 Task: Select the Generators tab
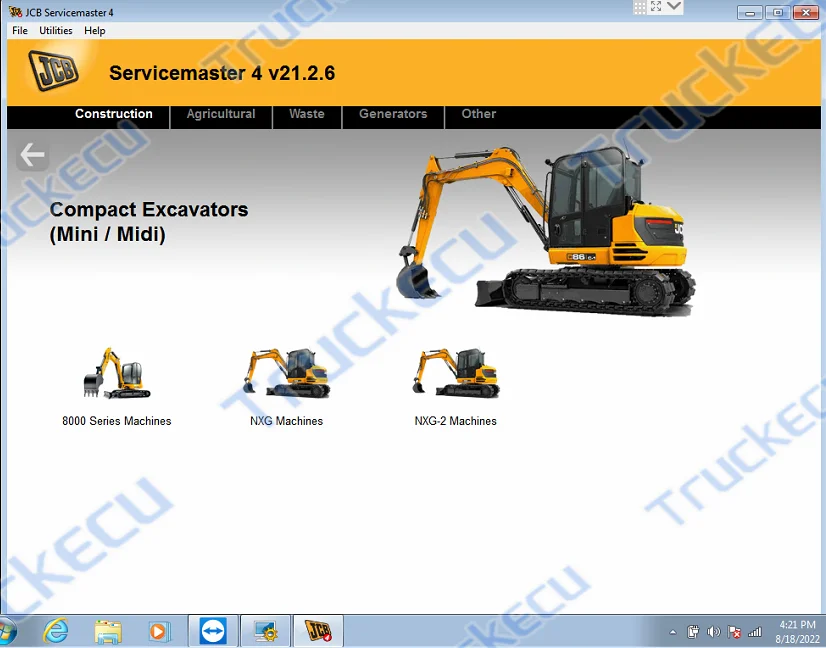(392, 114)
